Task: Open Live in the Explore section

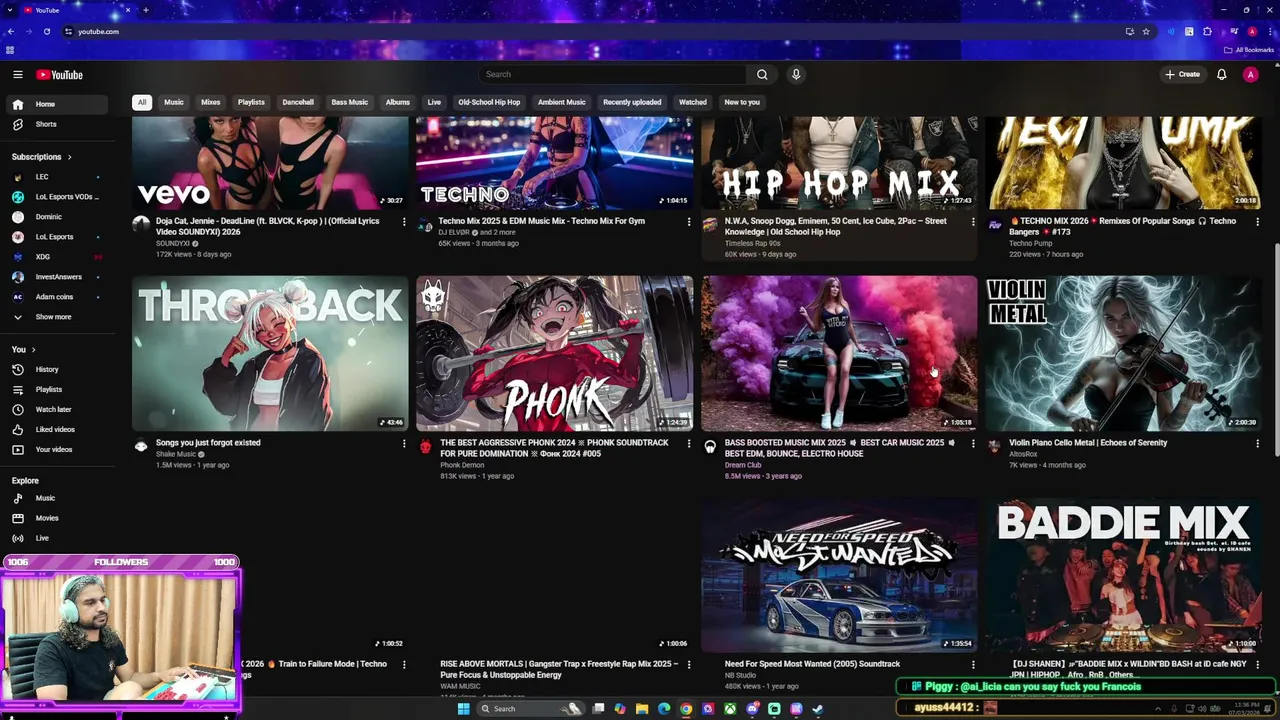Action: click(x=56, y=538)
